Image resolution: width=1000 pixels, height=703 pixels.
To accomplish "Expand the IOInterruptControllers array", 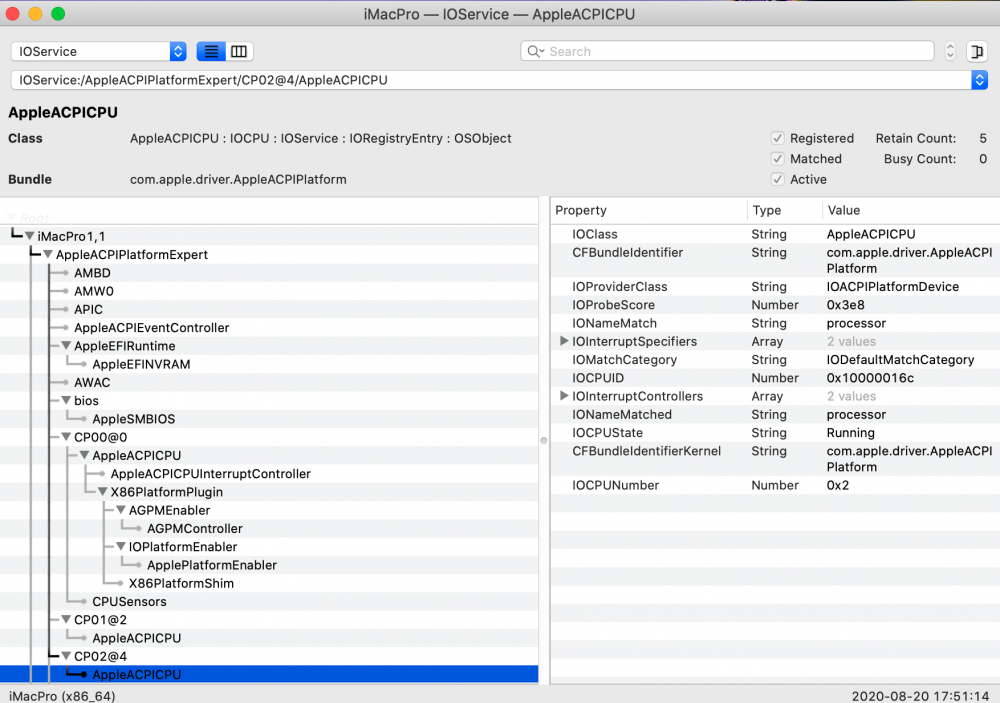I will (x=564, y=396).
